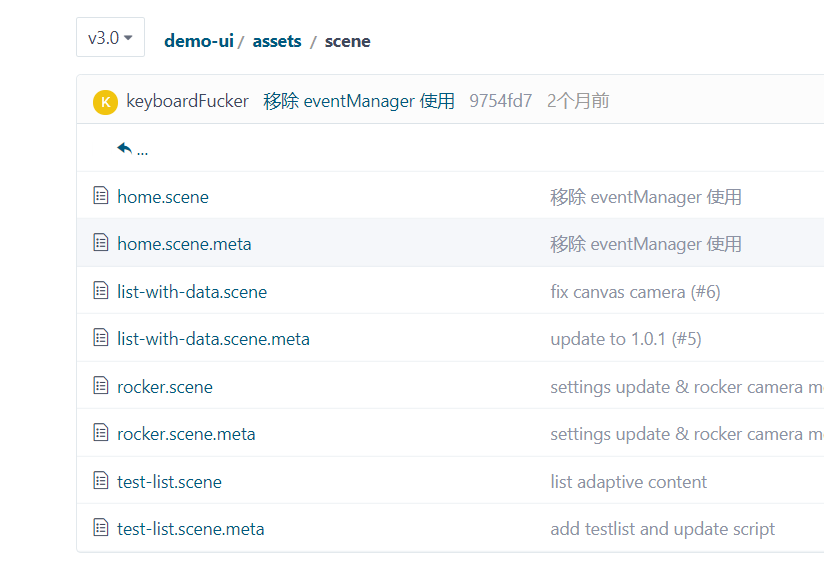This screenshot has height=579, width=824.
Task: Click the file icon beside rocker.scene.meta
Action: 100,433
